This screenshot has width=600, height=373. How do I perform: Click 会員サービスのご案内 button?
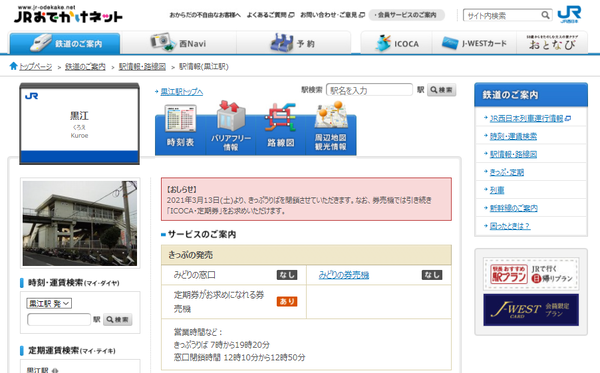[x=406, y=15]
